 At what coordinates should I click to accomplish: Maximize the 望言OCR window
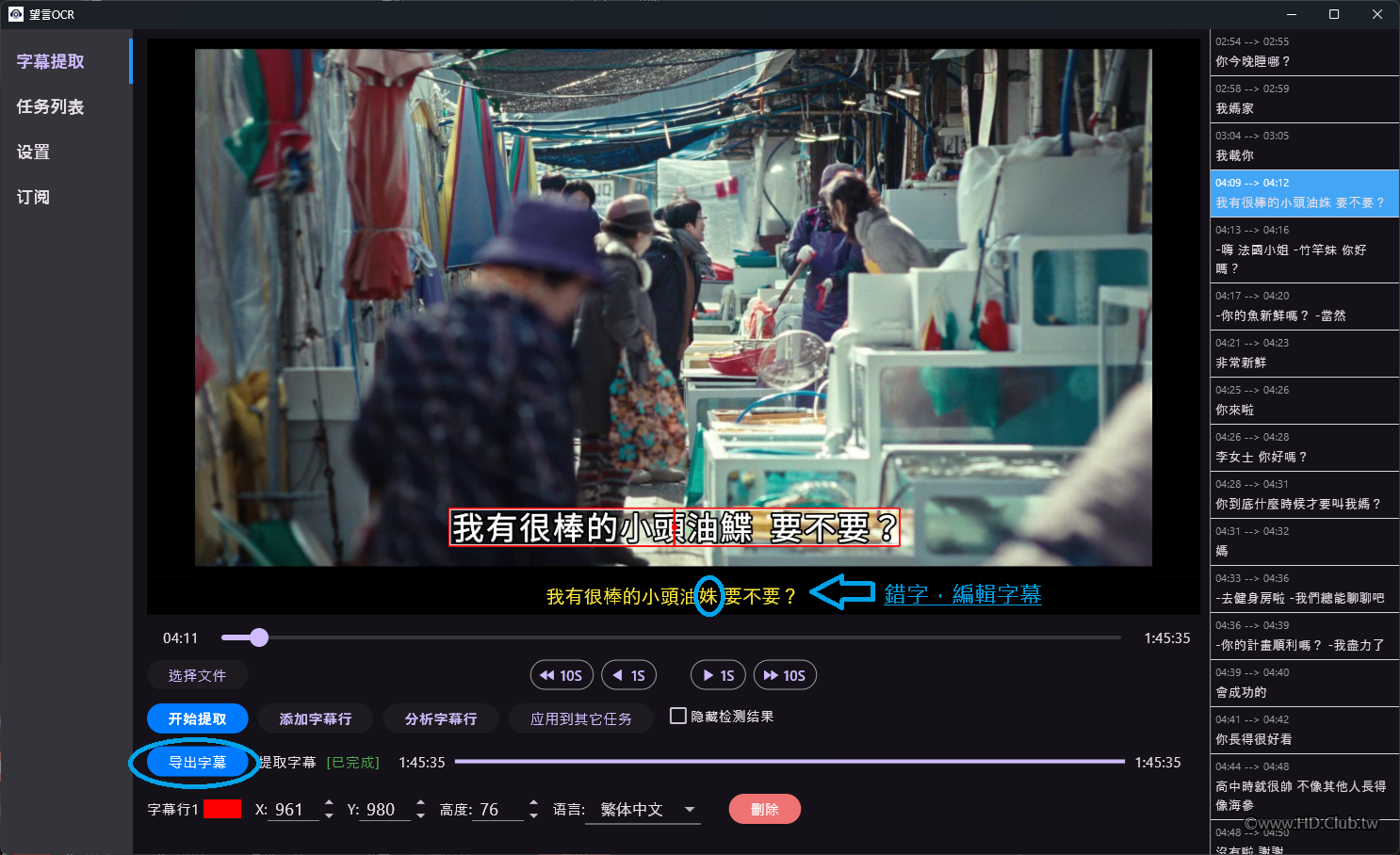[1334, 14]
